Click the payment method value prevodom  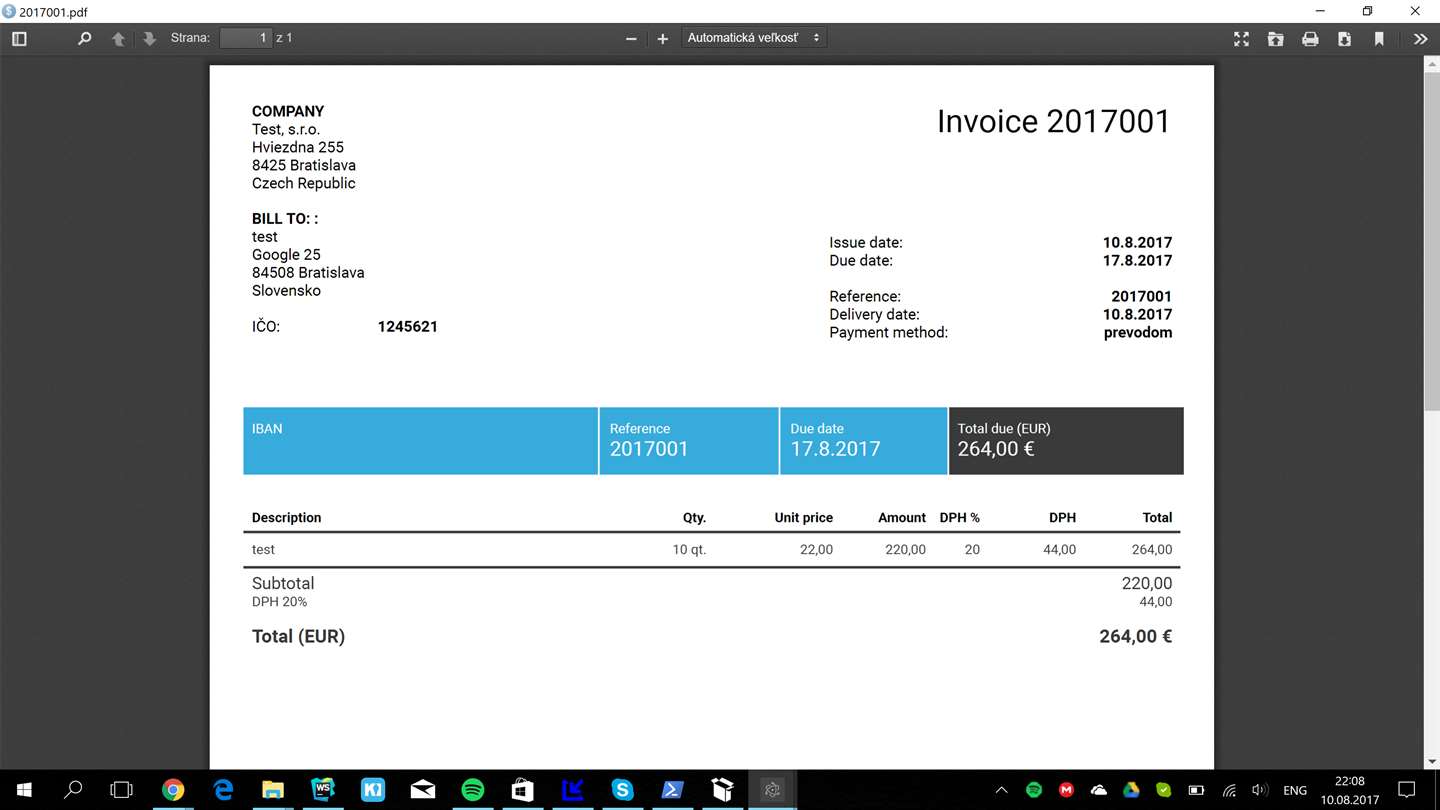[1138, 332]
